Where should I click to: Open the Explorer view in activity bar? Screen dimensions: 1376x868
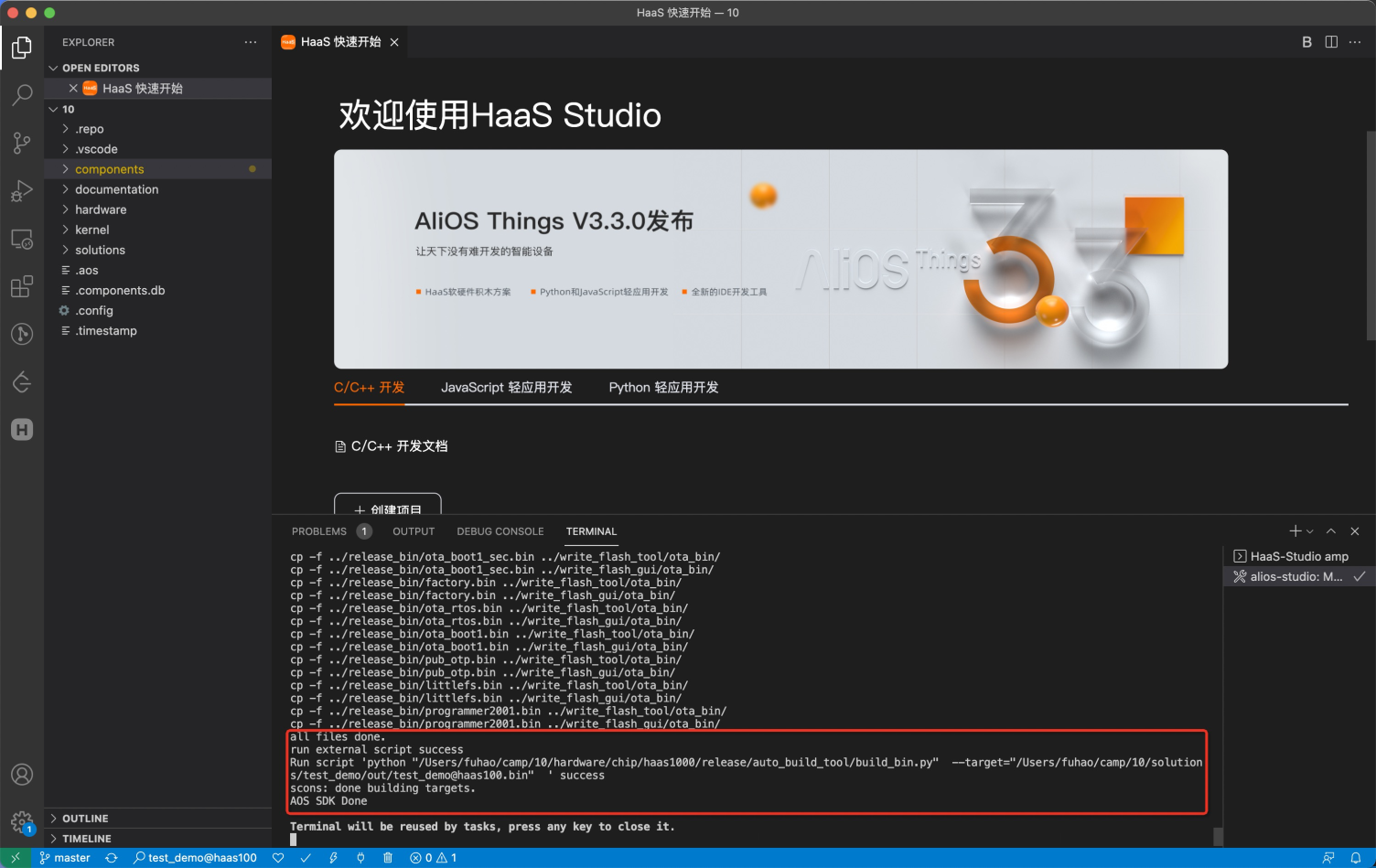[22, 48]
